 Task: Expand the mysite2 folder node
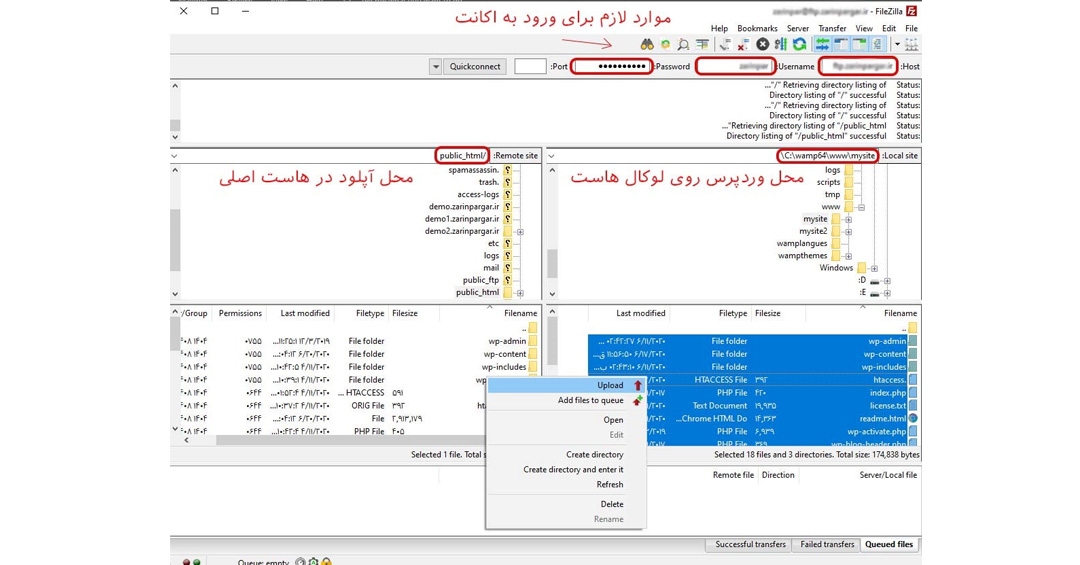848,232
